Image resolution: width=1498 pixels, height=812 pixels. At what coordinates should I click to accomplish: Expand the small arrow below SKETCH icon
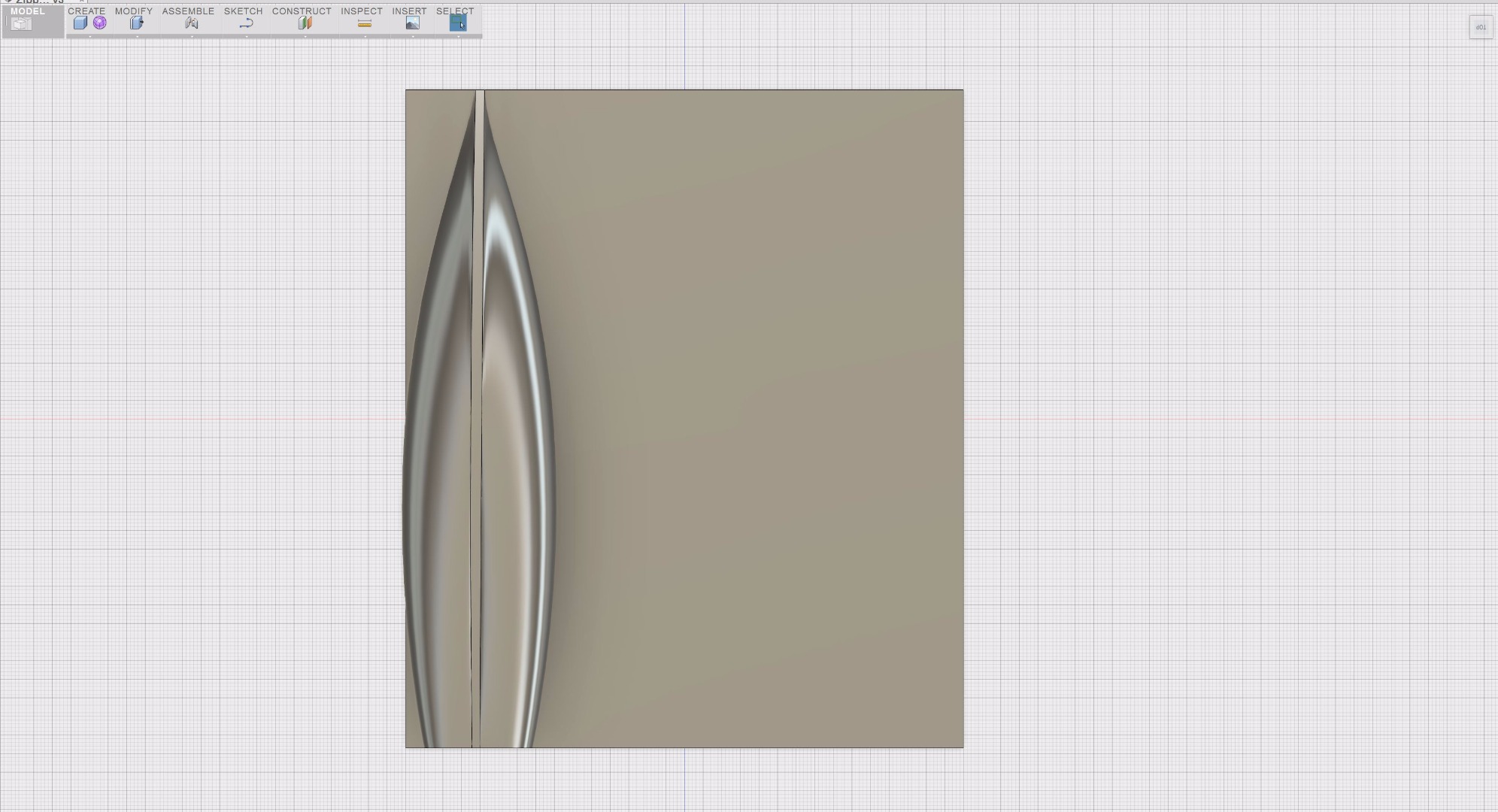pyautogui.click(x=247, y=36)
